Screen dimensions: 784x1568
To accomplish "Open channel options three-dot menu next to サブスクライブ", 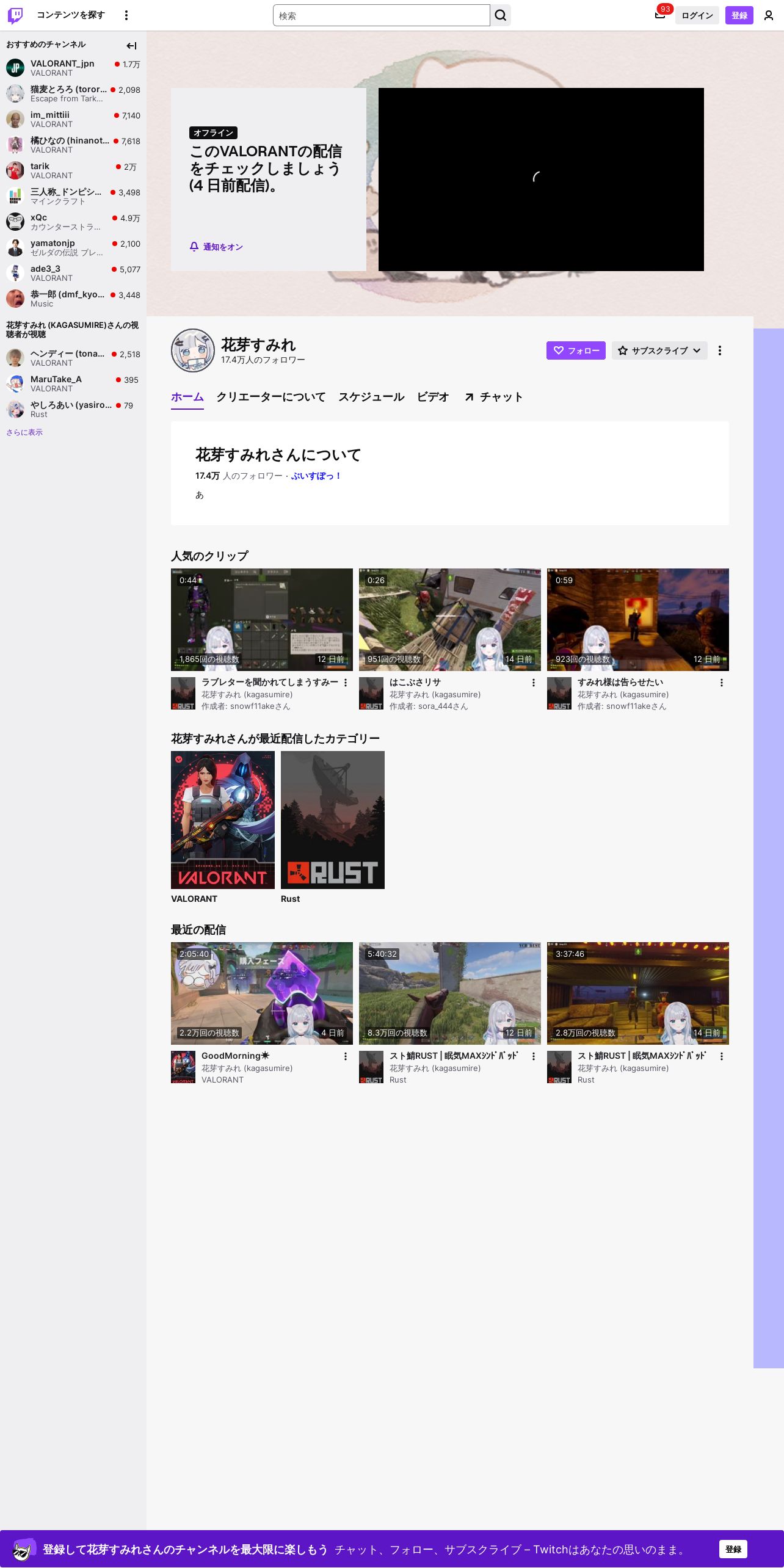I will tap(720, 350).
